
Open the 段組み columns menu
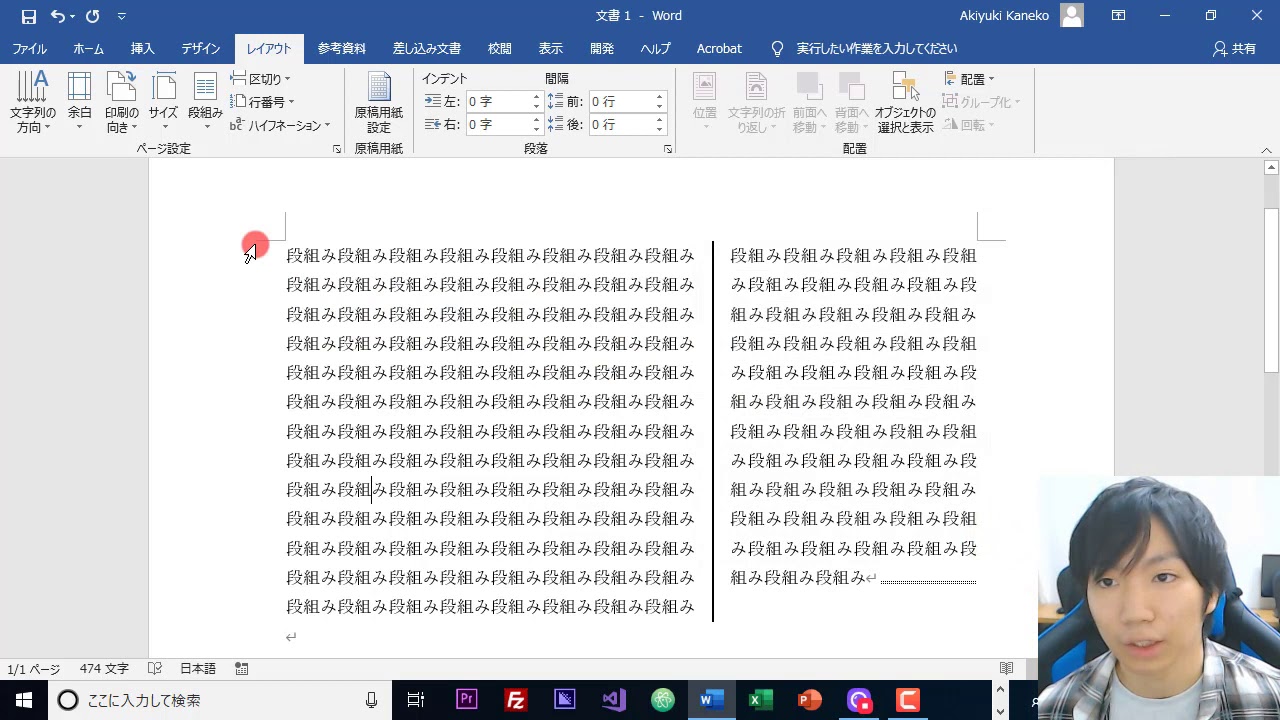[x=205, y=101]
